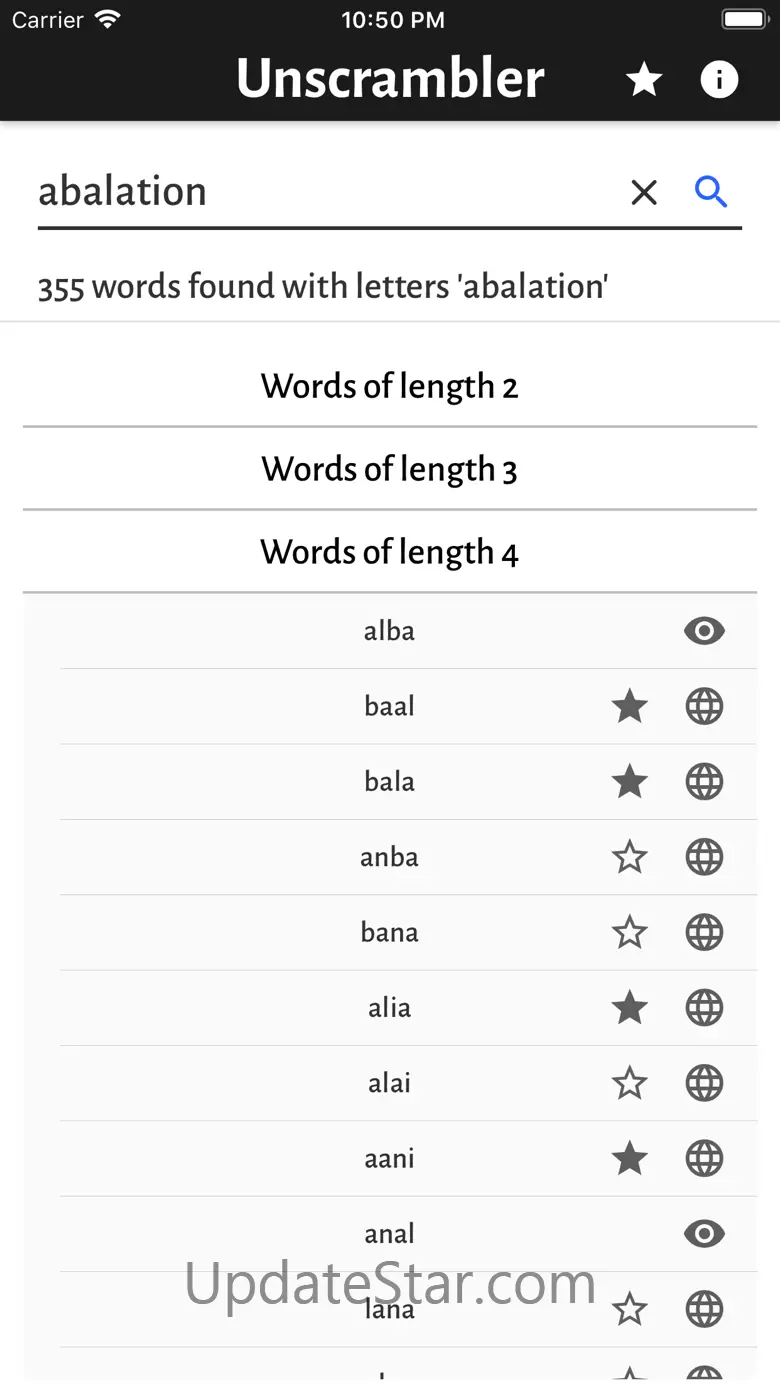This screenshot has width=780, height=1387.
Task: Tap the blue search magnifier icon
Action: [711, 191]
